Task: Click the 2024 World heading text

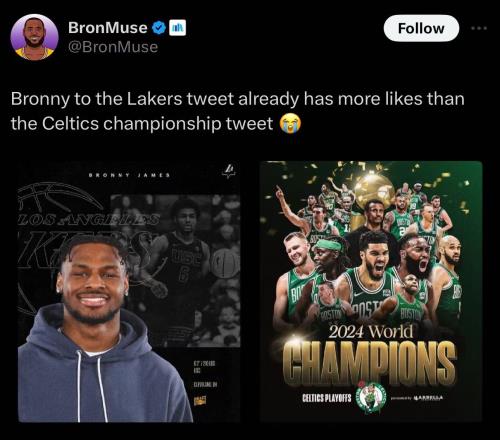Action: coord(371,331)
